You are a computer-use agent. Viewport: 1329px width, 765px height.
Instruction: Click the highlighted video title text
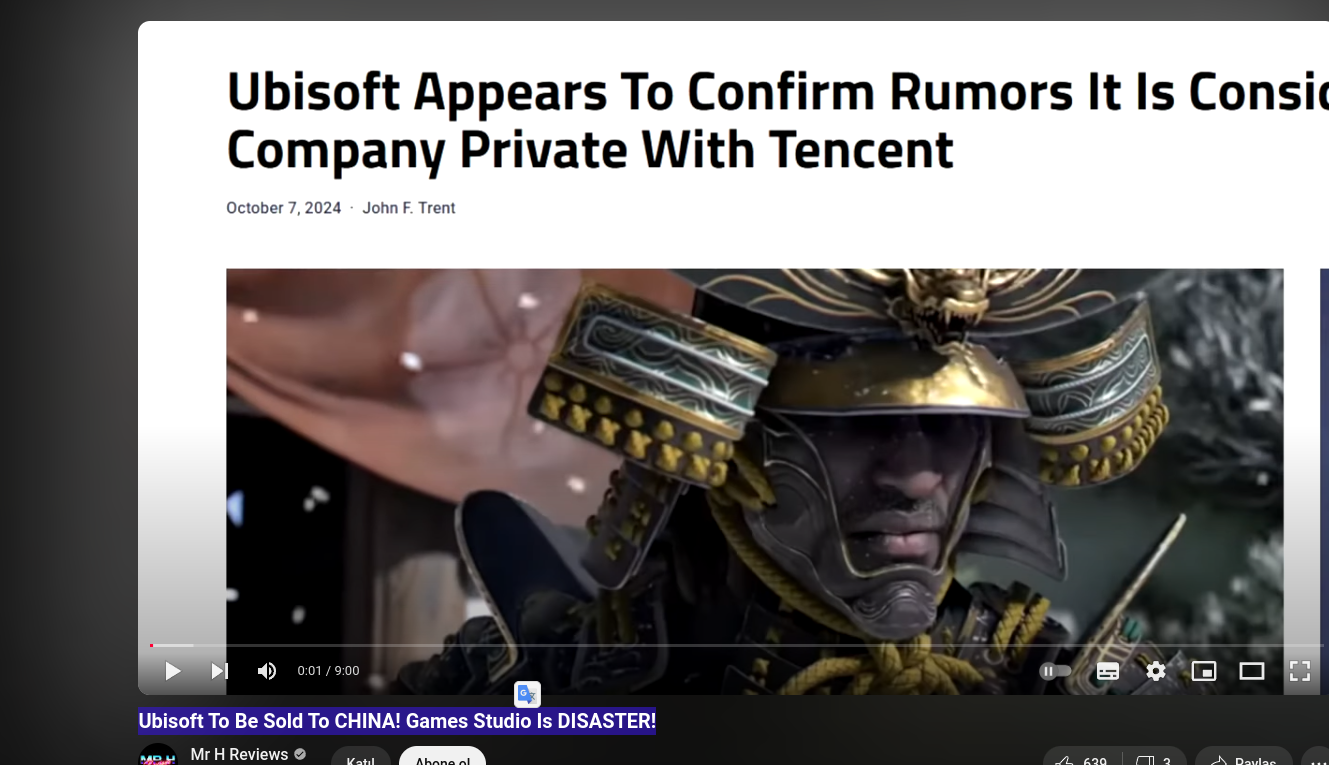point(397,721)
